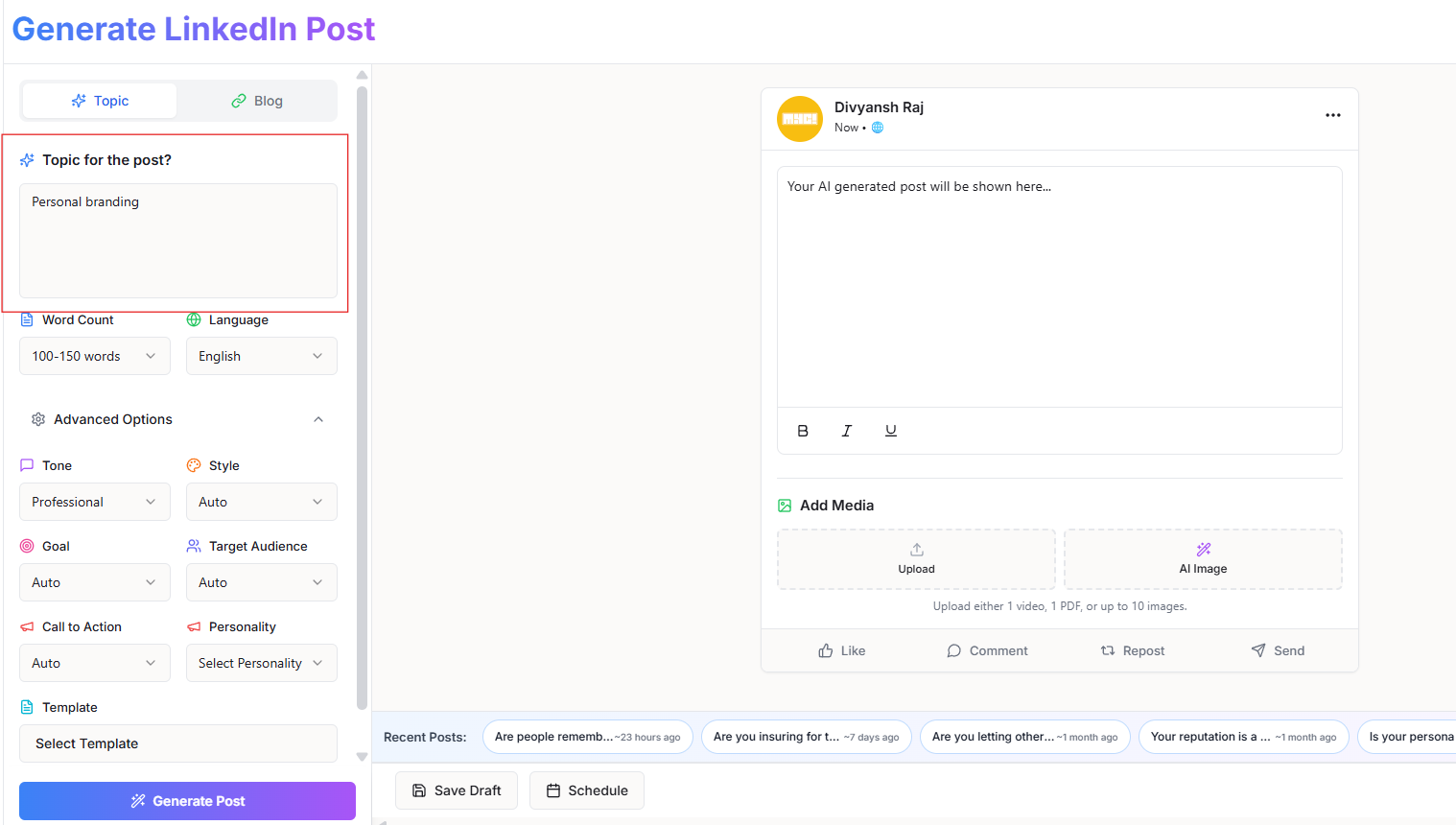Screen dimensions: 1456x825
Task: Click the topic text area containing Personal branding
Action: pyautogui.click(x=178, y=241)
